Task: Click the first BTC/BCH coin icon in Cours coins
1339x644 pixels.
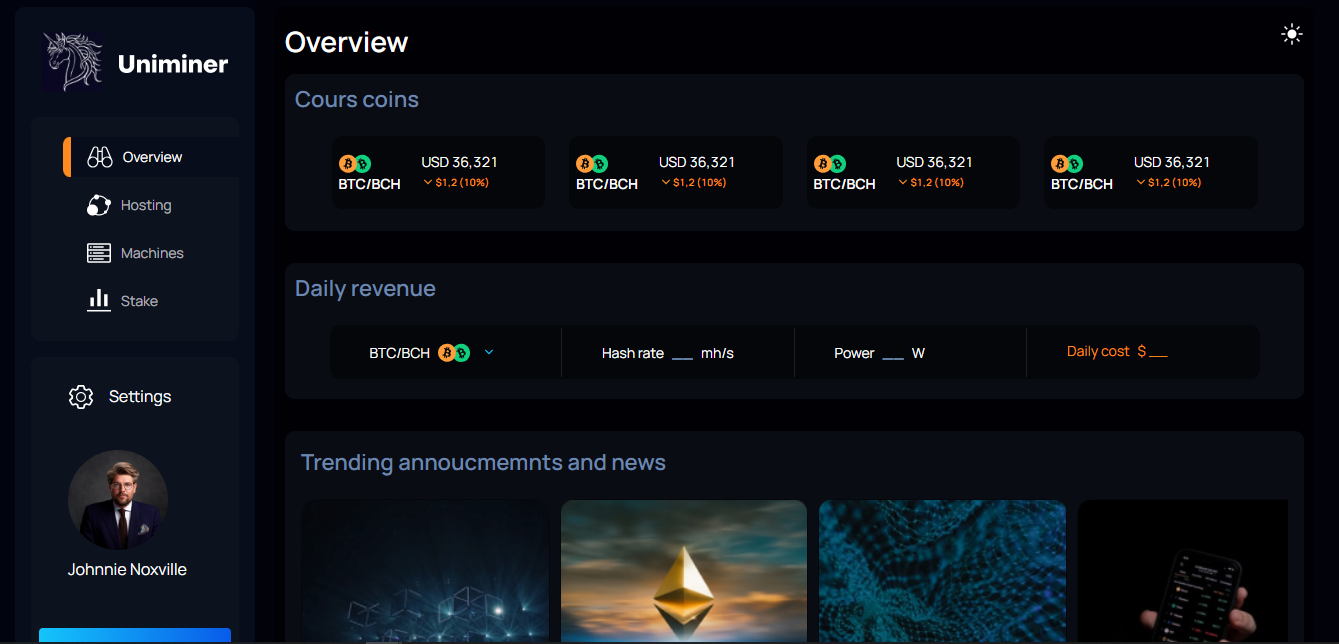Action: pyautogui.click(x=355, y=164)
